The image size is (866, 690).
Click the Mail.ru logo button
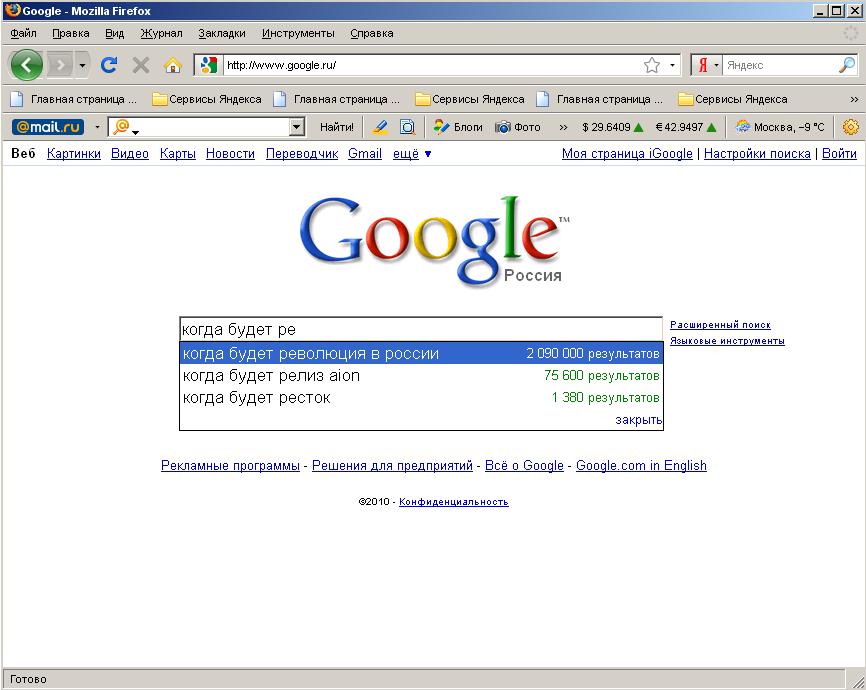click(47, 127)
